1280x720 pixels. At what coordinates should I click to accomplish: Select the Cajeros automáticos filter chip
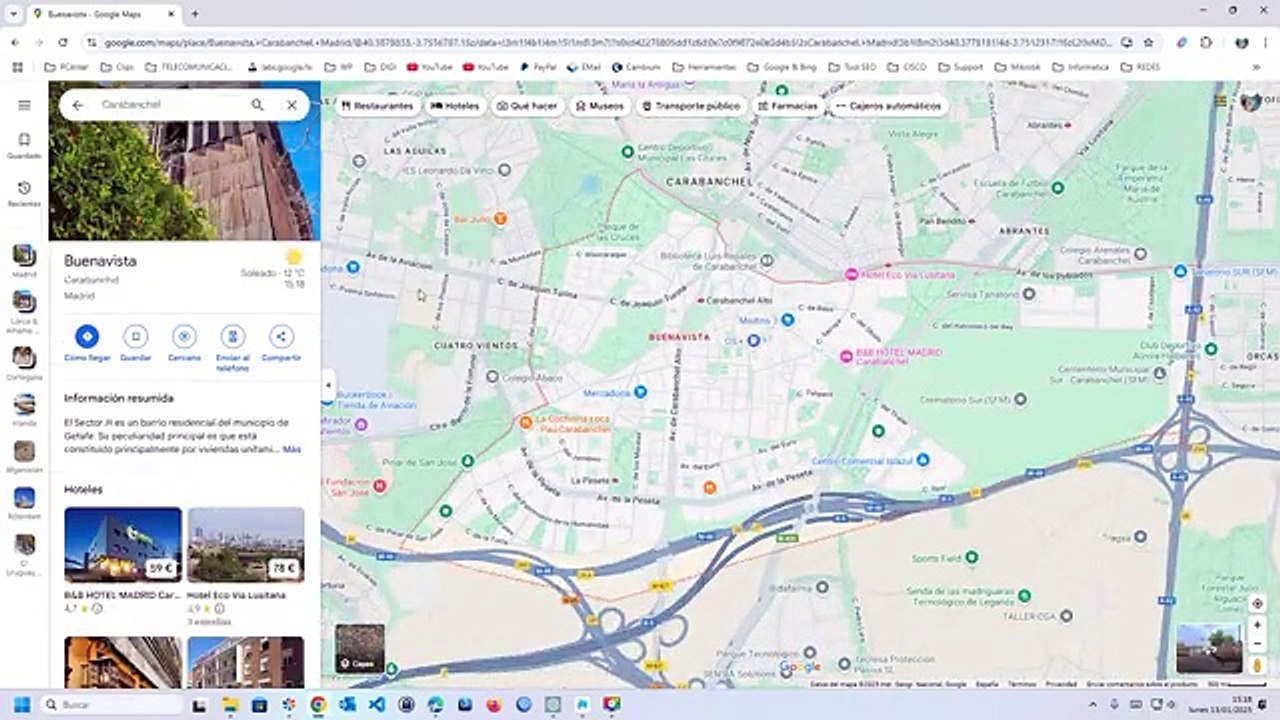coord(888,105)
